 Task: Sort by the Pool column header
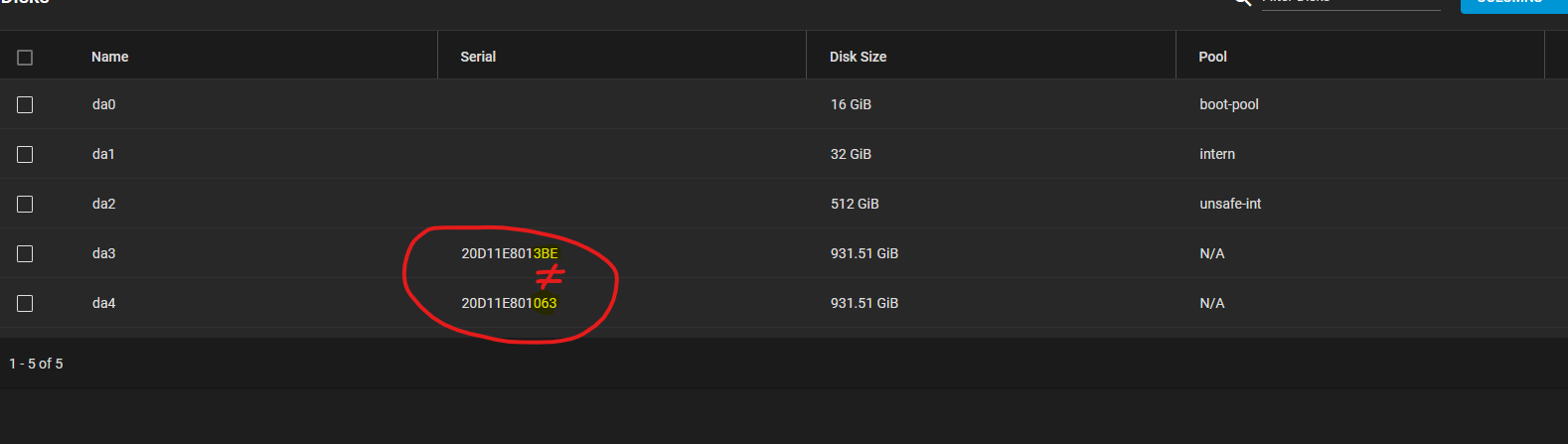(1213, 57)
